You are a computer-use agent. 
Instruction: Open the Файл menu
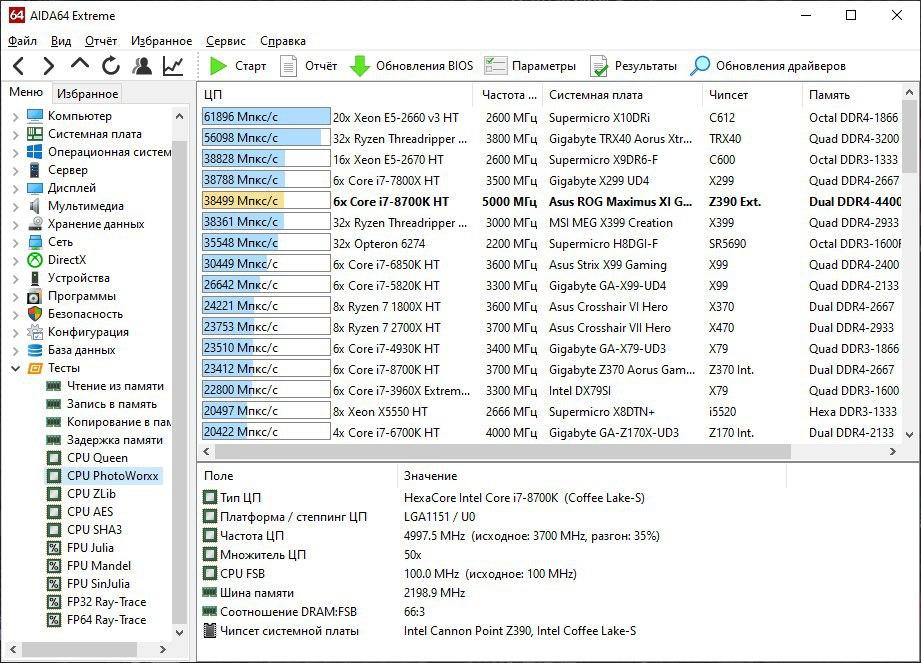pos(22,41)
